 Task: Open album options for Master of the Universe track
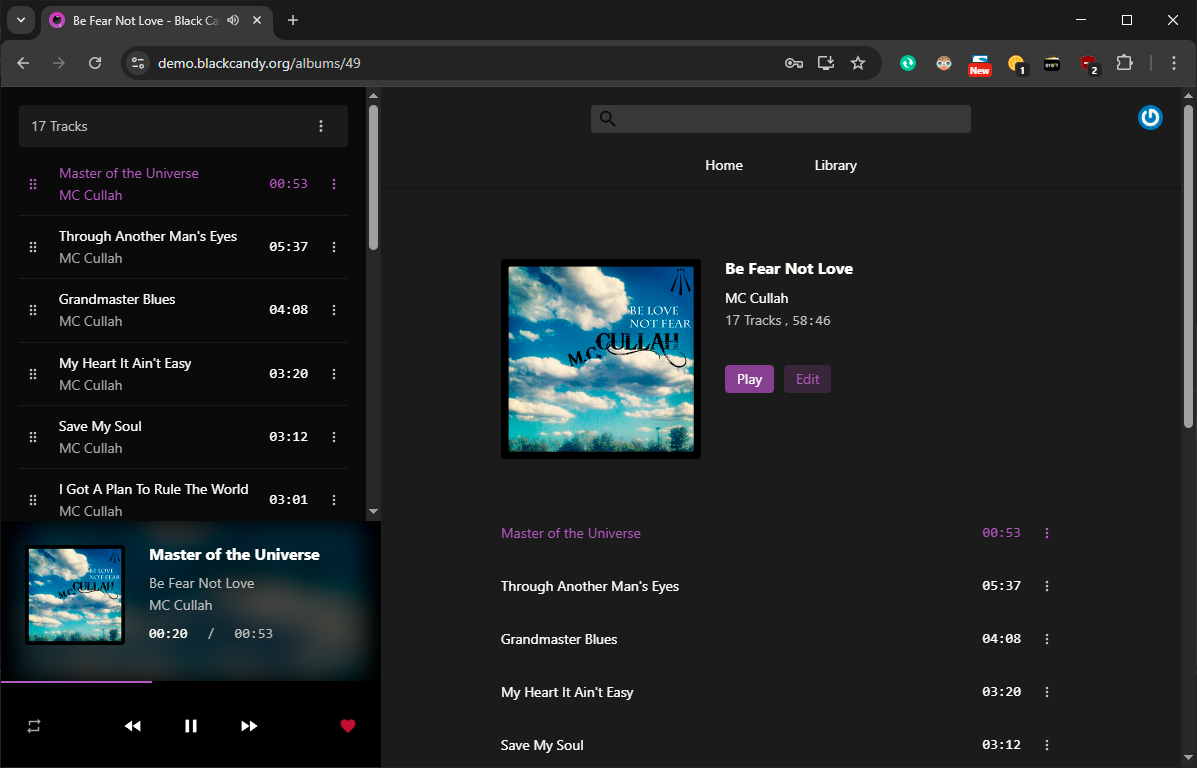1047,533
